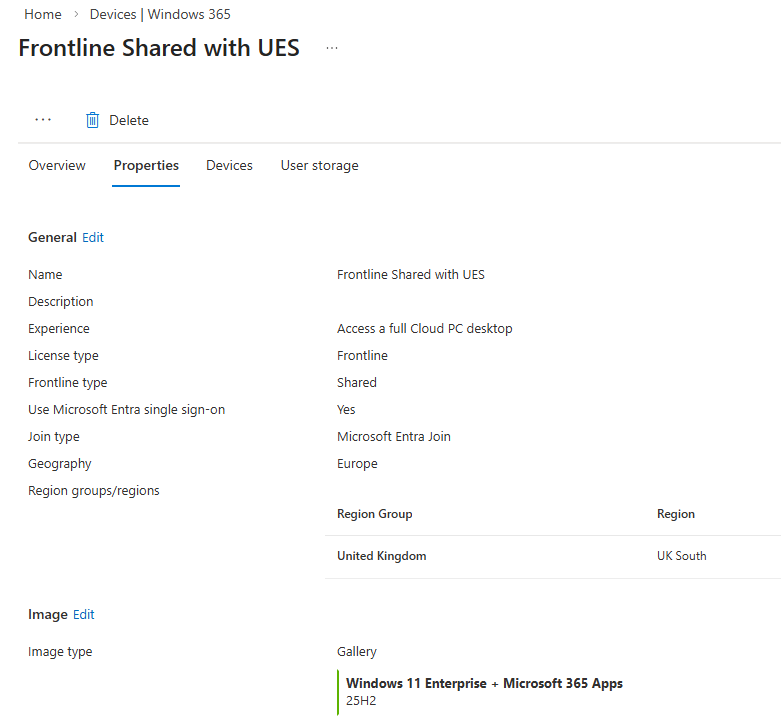Select Windows 11 Enterprise + Microsoft 365 Apps image

tap(484, 683)
